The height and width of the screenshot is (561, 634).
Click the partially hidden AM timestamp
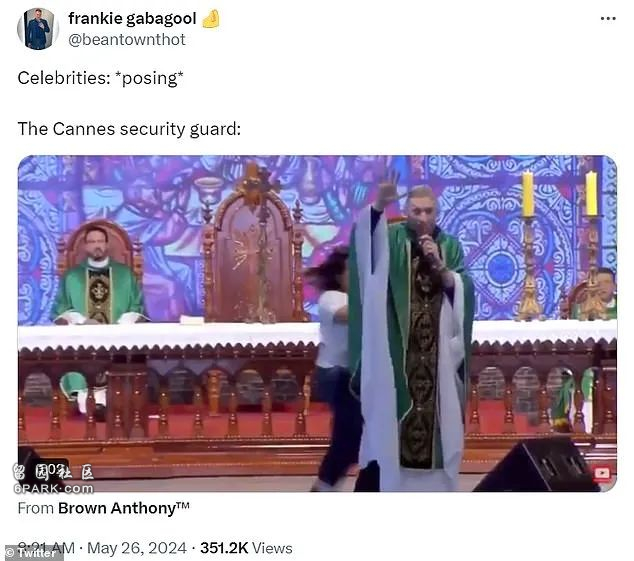[x=47, y=546]
